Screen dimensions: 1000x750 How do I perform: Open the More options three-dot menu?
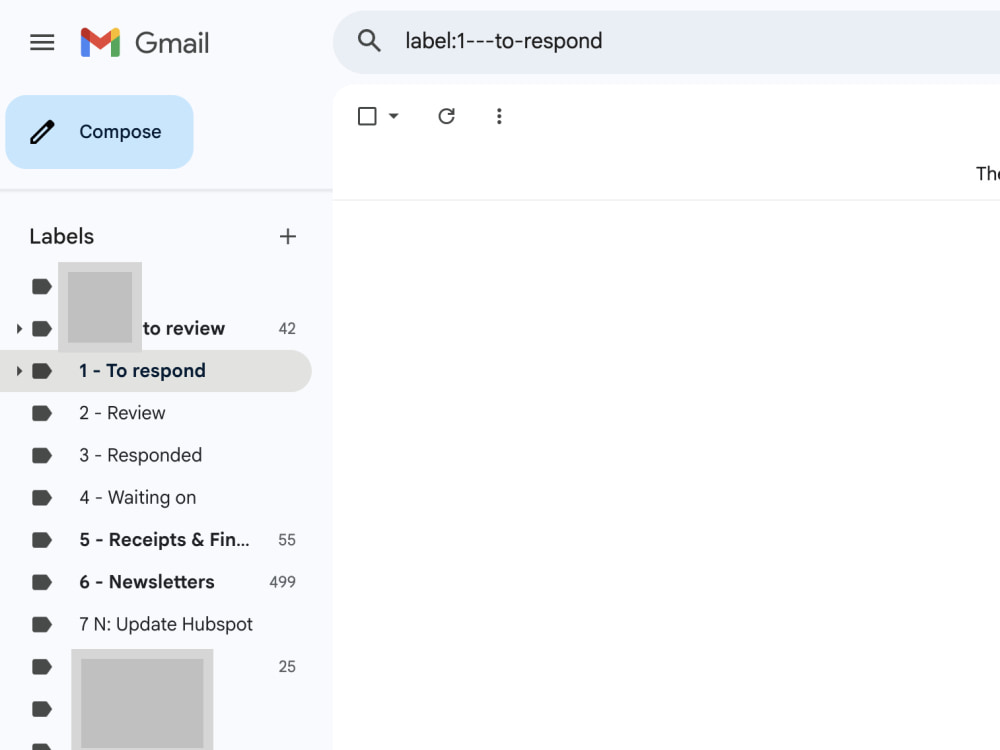coord(499,116)
